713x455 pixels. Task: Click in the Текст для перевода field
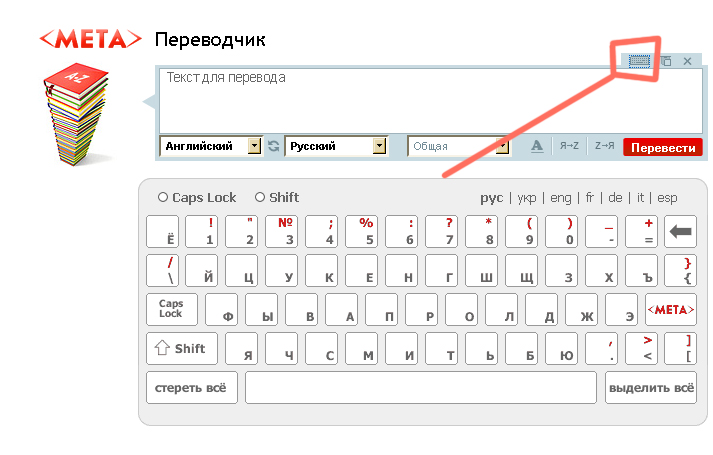click(431, 100)
